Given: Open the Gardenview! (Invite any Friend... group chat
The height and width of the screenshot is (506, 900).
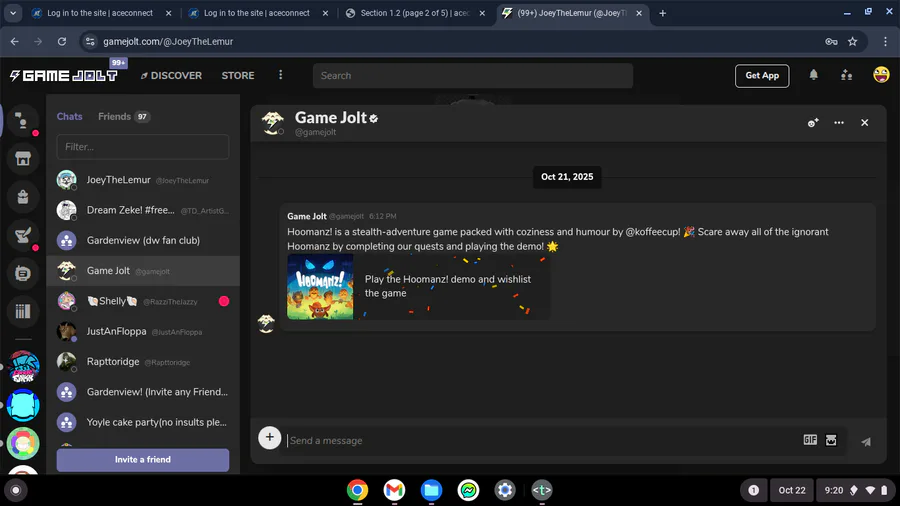Looking at the screenshot, I should (x=143, y=392).
